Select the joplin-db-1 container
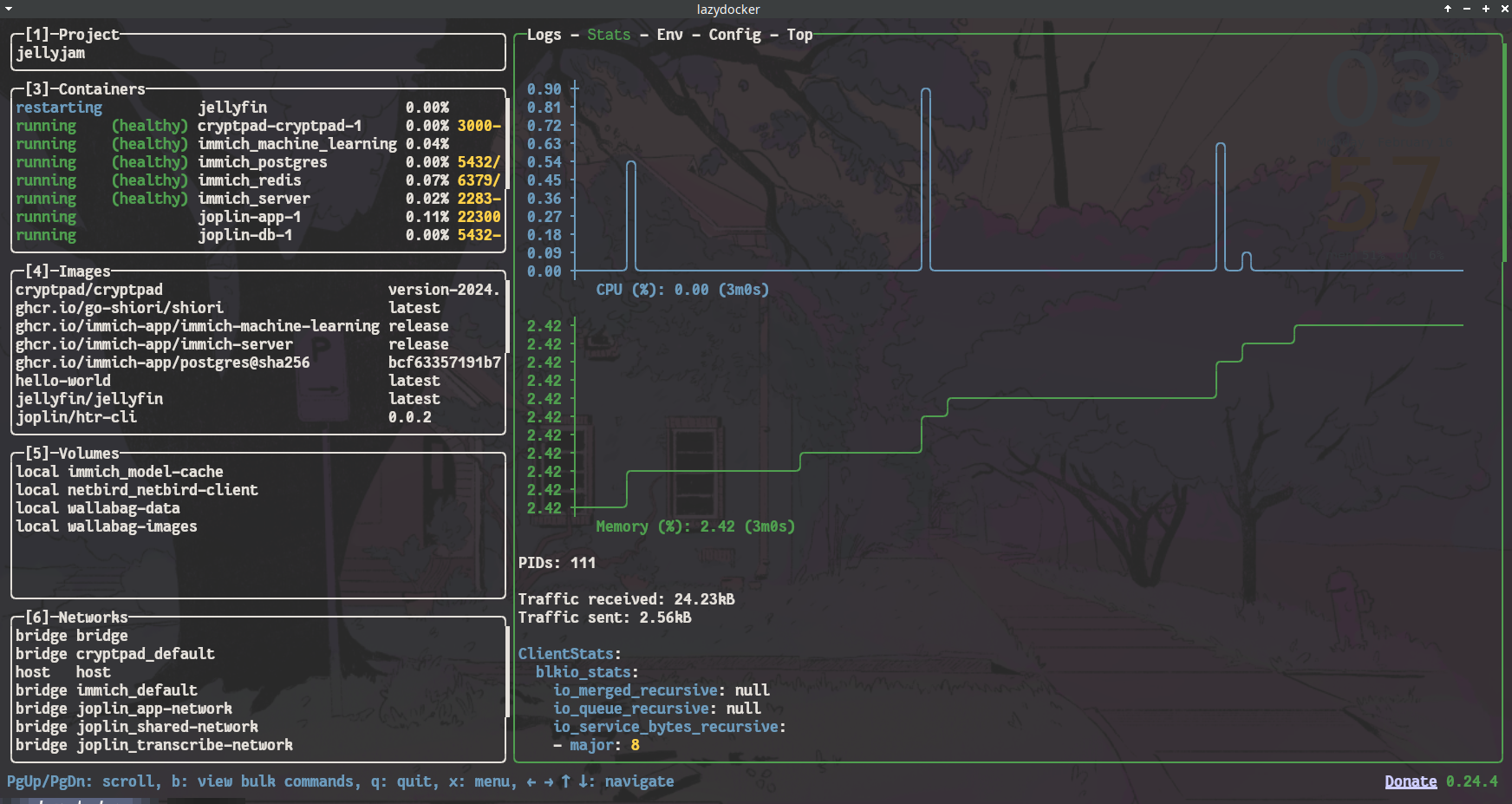This screenshot has height=804, width=1512. point(258,235)
